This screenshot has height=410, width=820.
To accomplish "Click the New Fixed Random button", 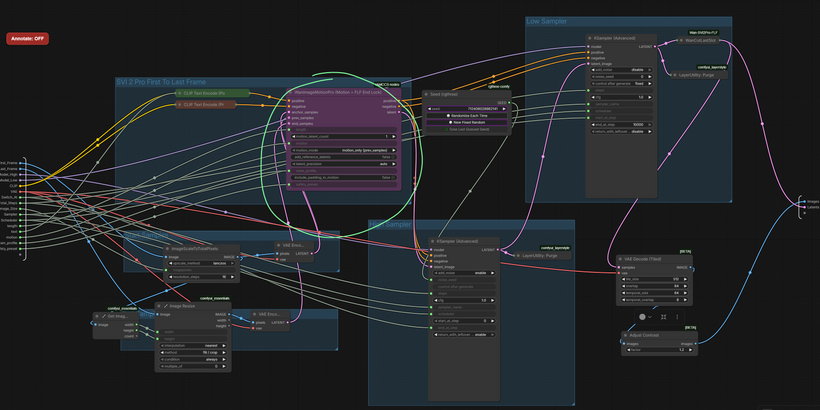I will (467, 123).
